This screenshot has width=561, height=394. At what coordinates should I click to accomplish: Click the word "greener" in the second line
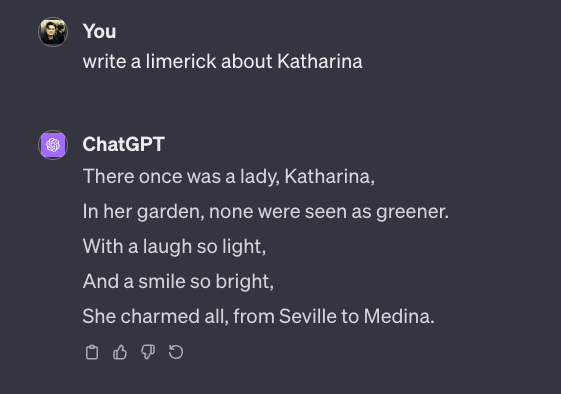point(412,212)
